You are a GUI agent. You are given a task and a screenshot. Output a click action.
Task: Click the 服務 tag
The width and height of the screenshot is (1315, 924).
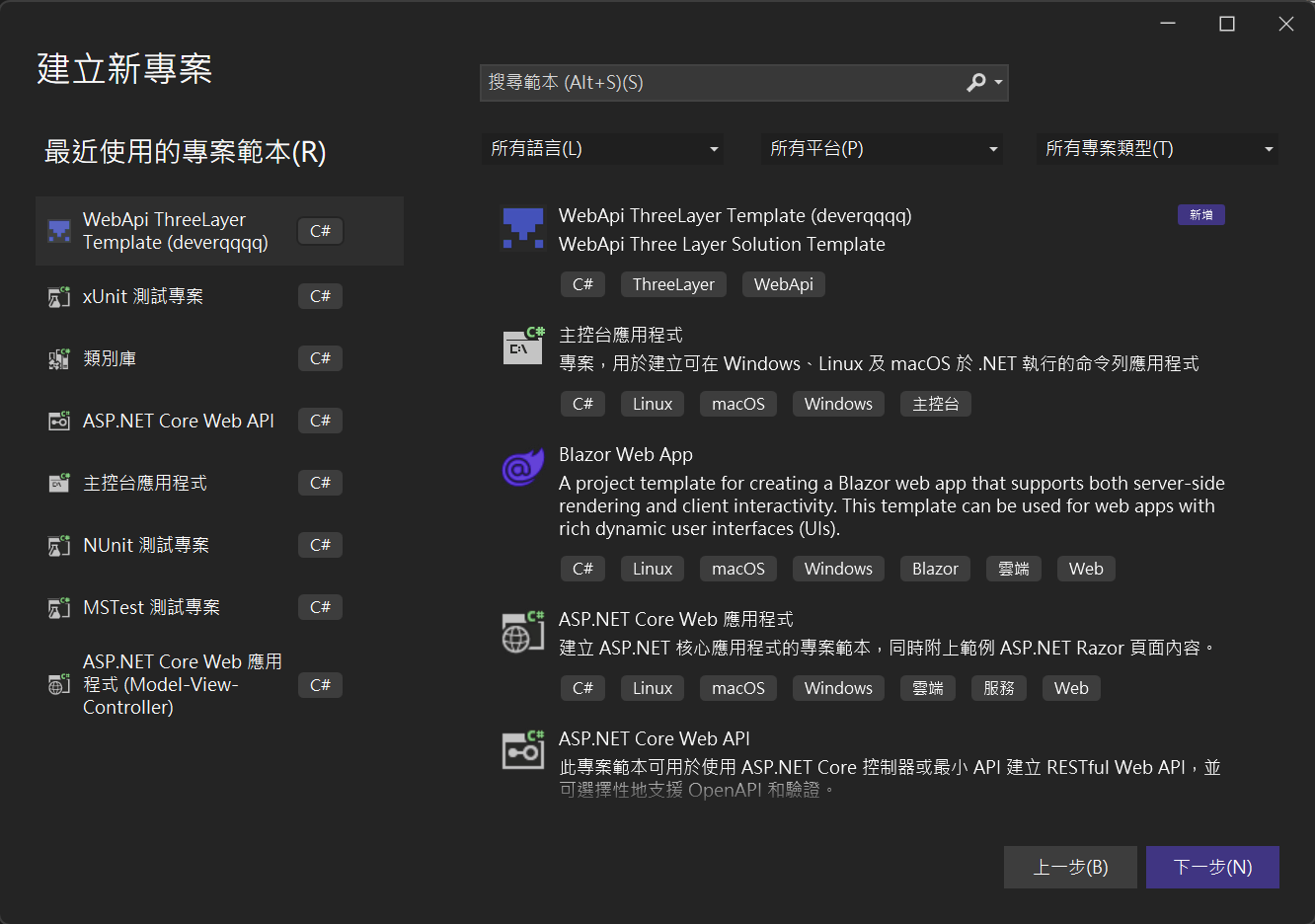click(x=999, y=688)
